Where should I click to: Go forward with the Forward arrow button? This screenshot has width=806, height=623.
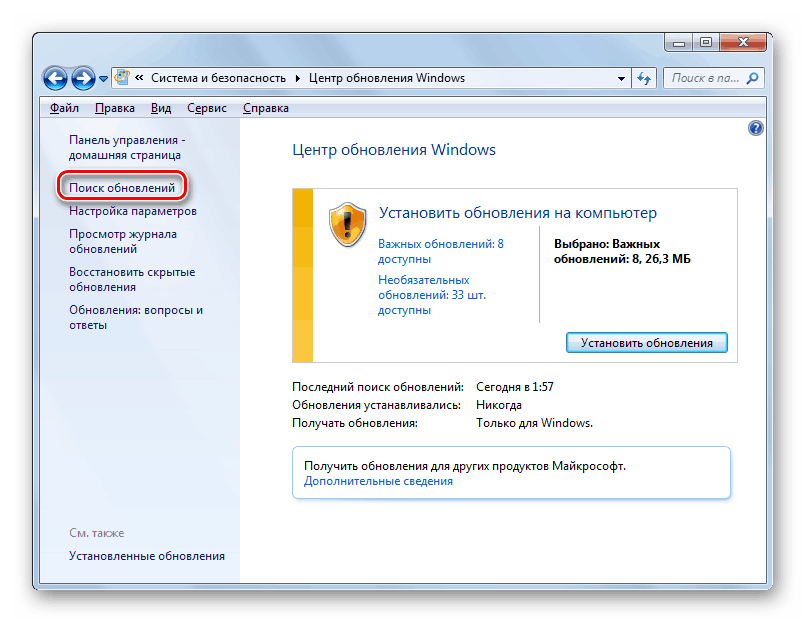(x=83, y=79)
